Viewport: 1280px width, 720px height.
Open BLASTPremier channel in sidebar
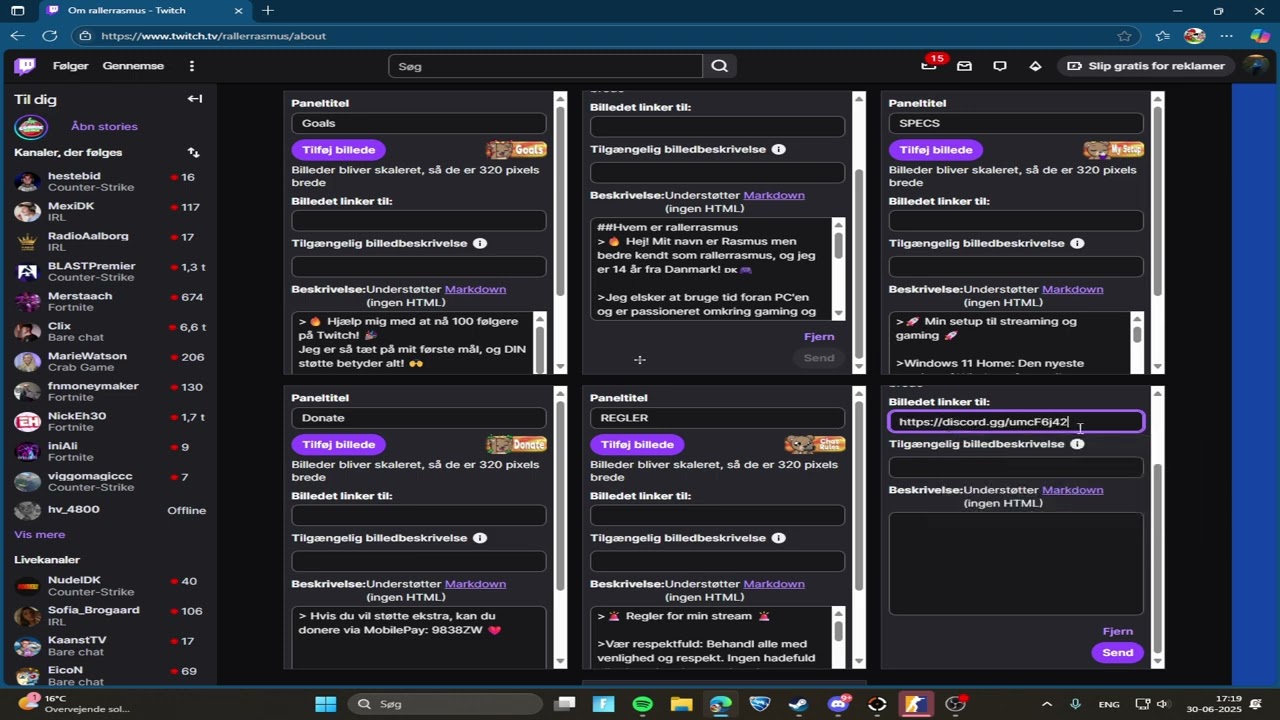point(108,272)
